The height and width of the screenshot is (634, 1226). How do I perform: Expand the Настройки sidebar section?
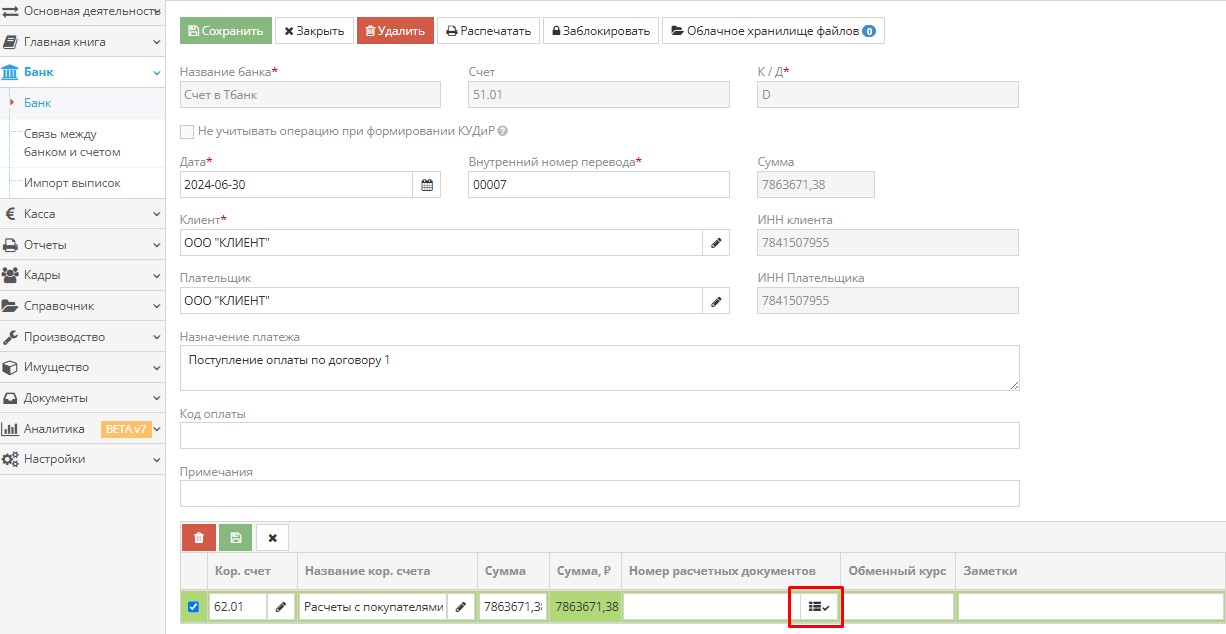pyautogui.click(x=82, y=459)
